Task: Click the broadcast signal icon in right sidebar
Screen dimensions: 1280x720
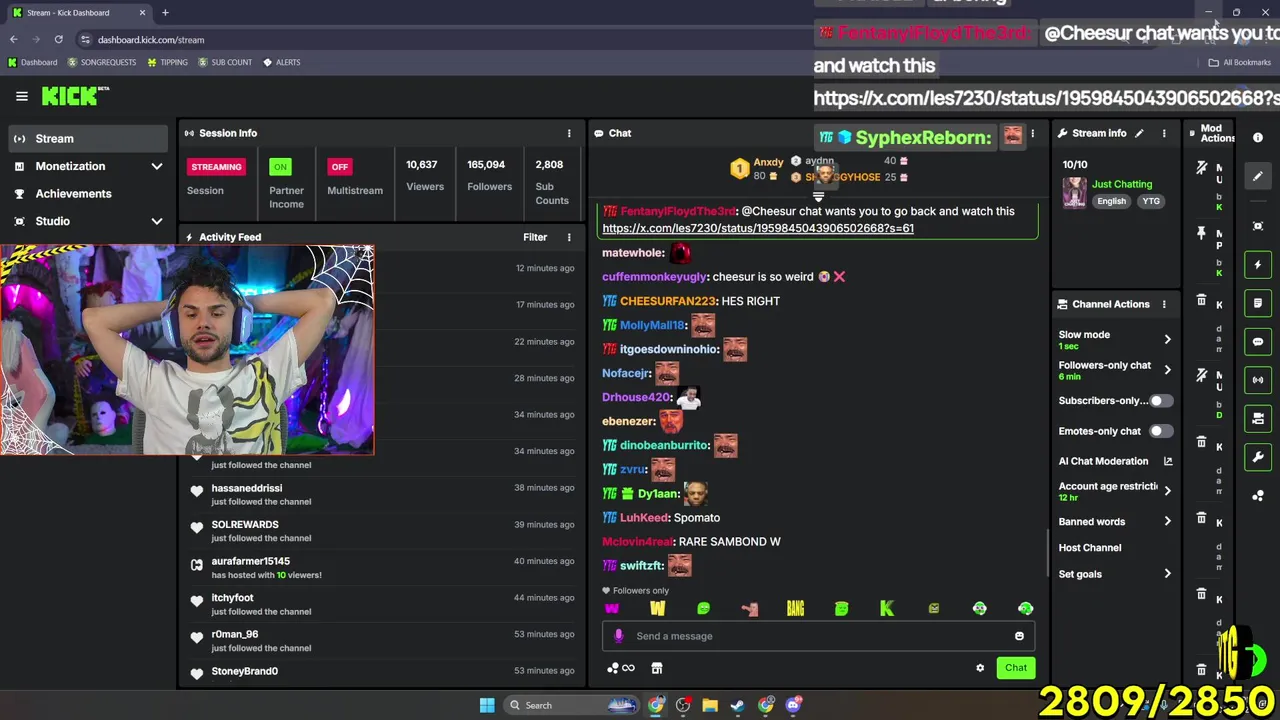Action: coord(1258,380)
